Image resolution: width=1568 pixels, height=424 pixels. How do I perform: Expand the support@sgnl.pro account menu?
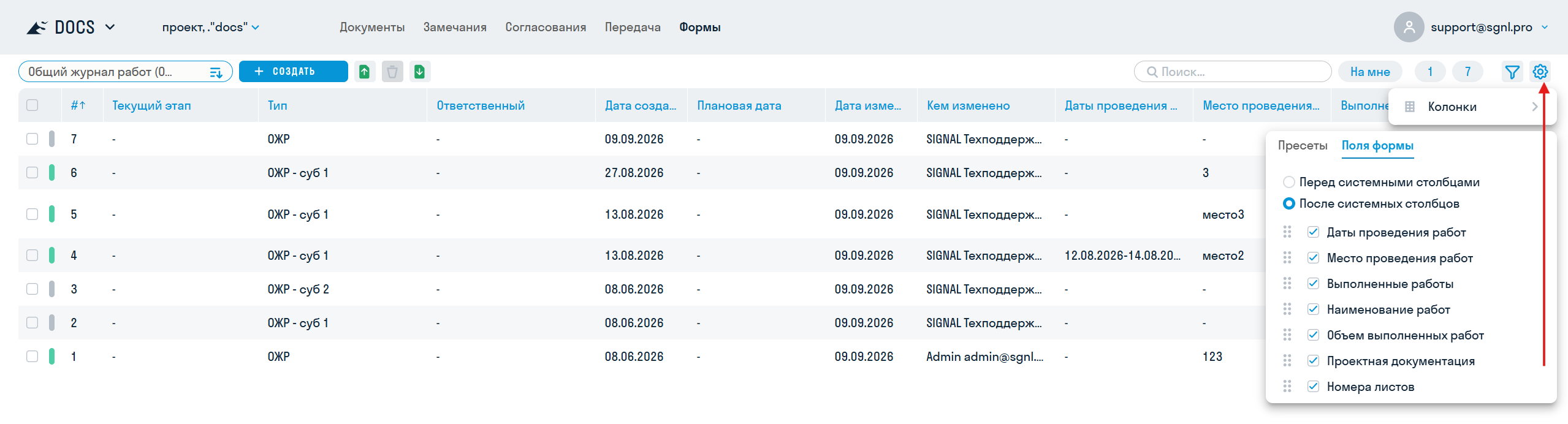click(1545, 28)
